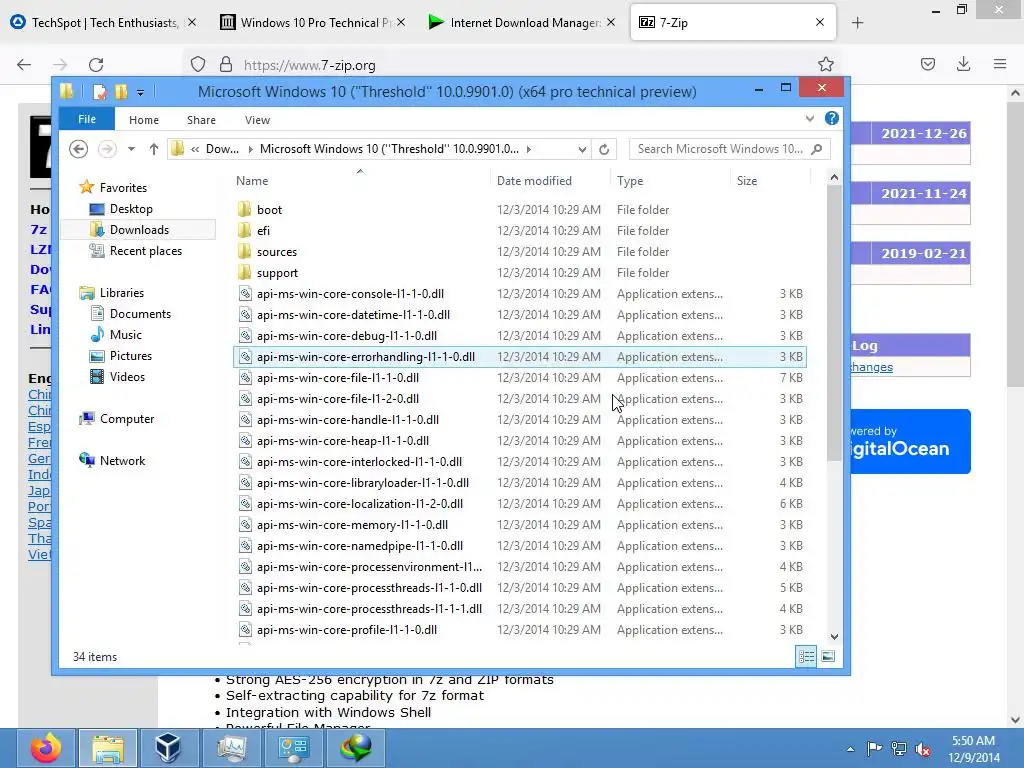Click Properties icon in quick access toolbar
1024x768 pixels.
pos(100,92)
